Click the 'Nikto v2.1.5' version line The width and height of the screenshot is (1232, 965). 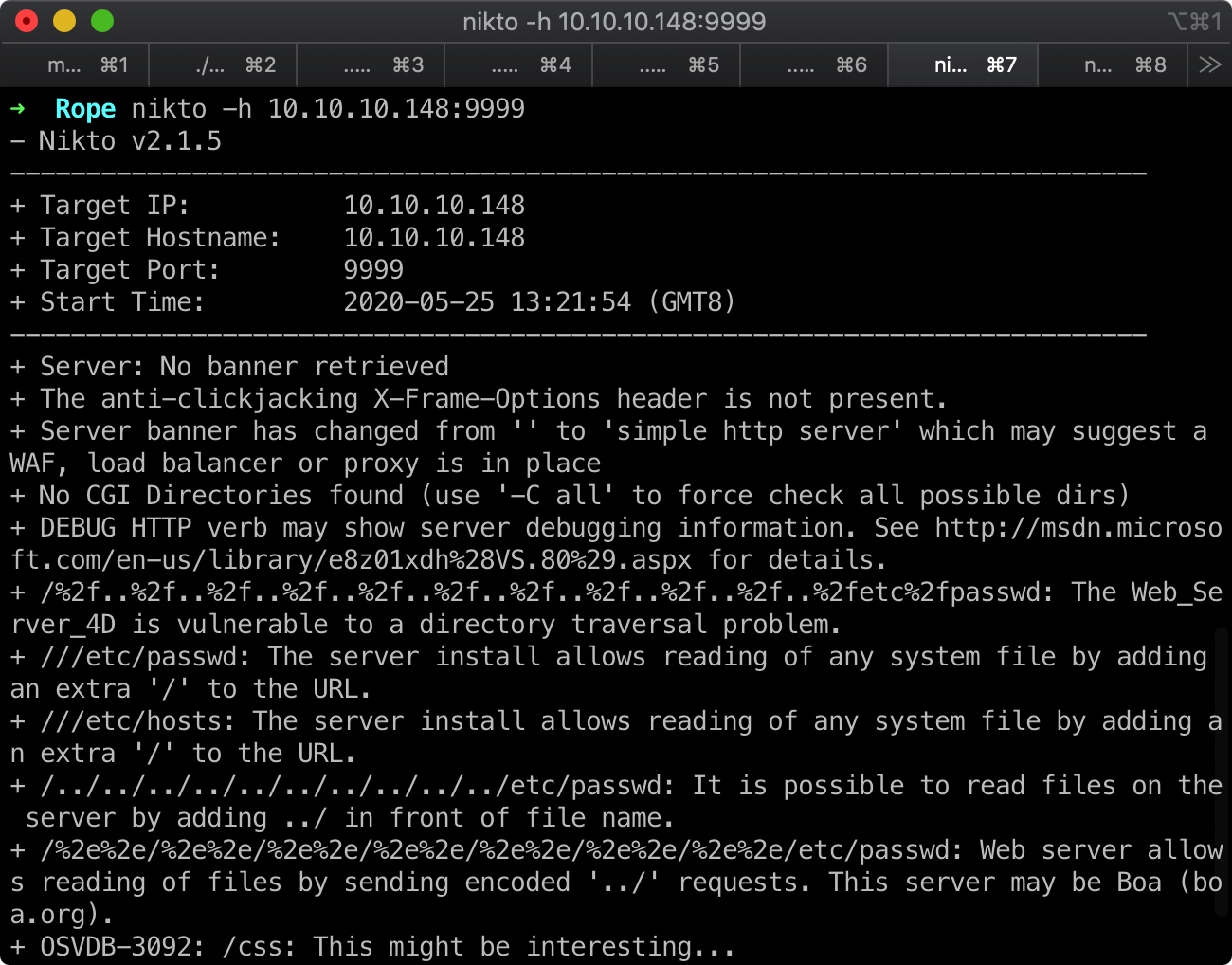(116, 141)
